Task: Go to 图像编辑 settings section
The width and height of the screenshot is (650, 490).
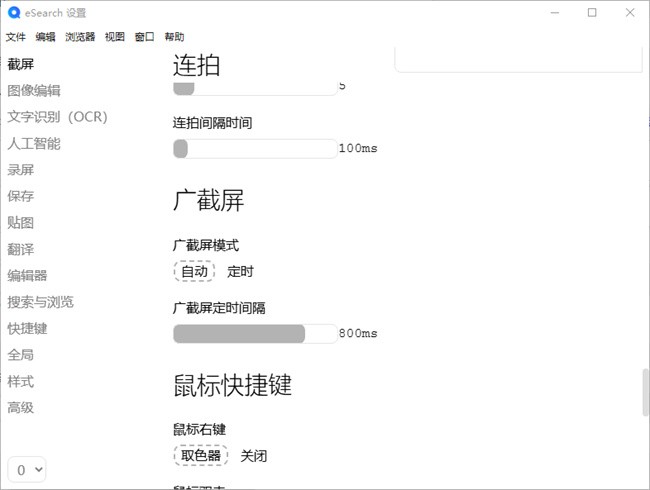Action: pos(34,91)
